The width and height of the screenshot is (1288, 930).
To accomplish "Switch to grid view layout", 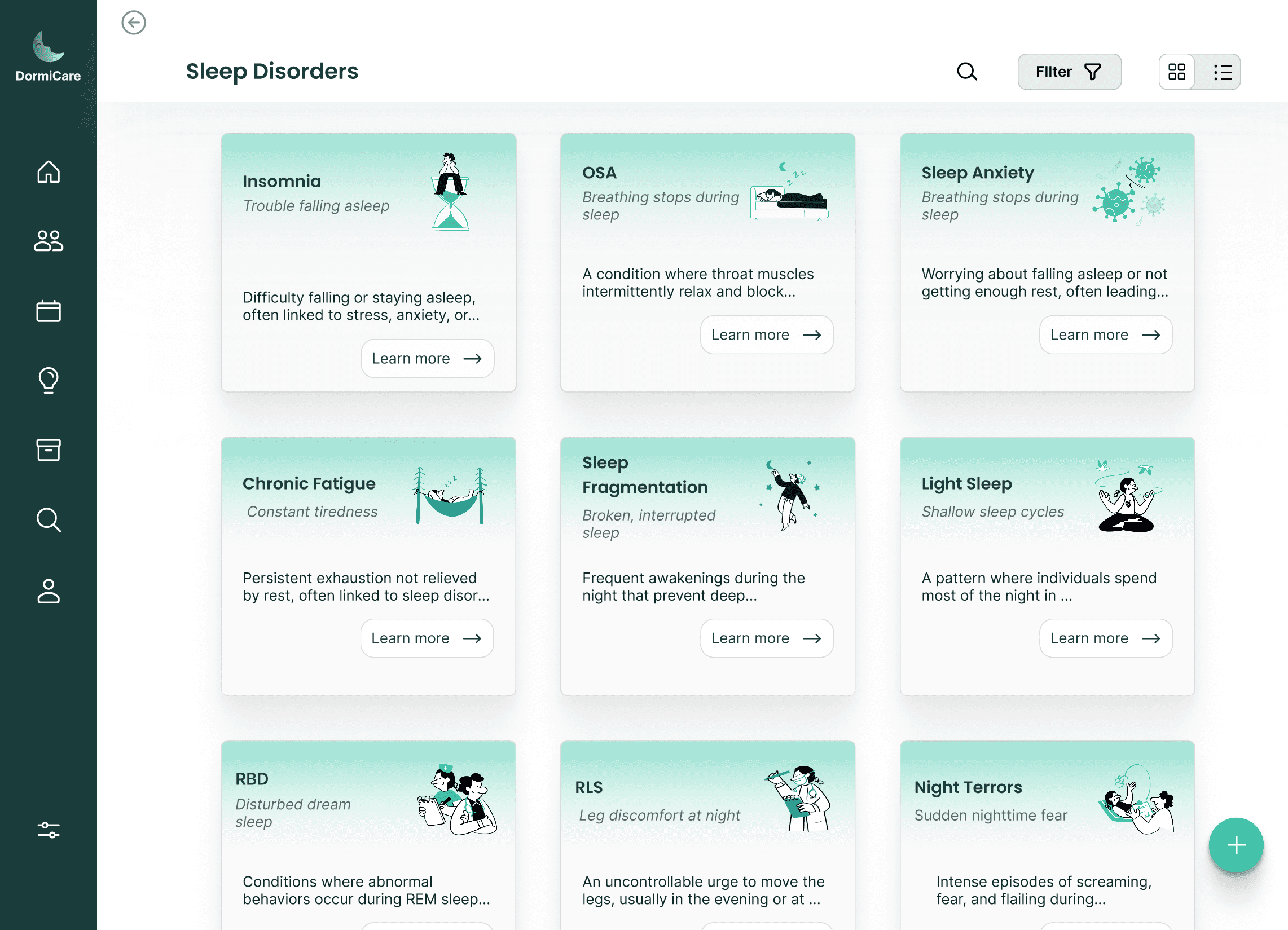I will [x=1177, y=72].
